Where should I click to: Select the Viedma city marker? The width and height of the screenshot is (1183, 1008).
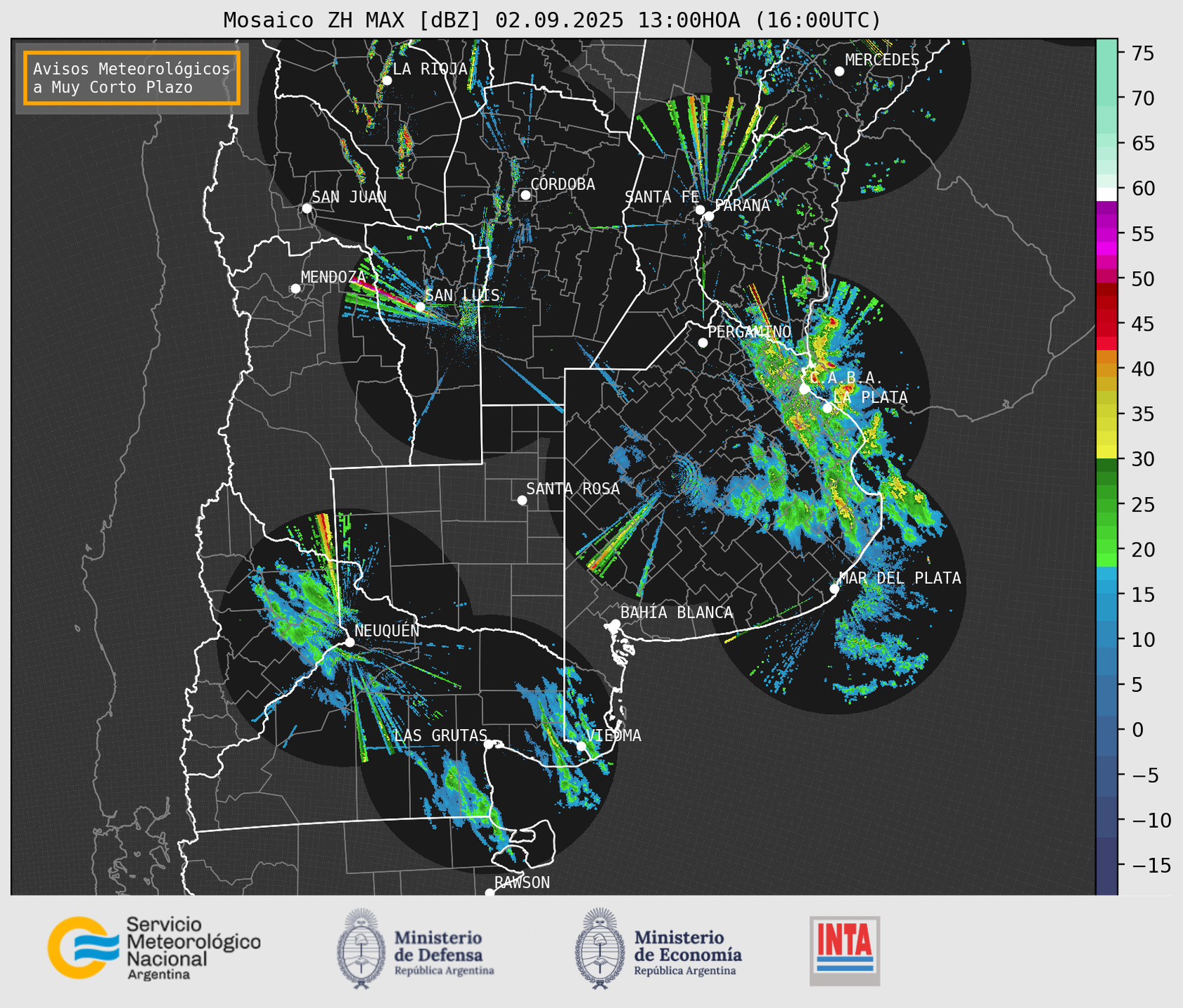coord(581,746)
